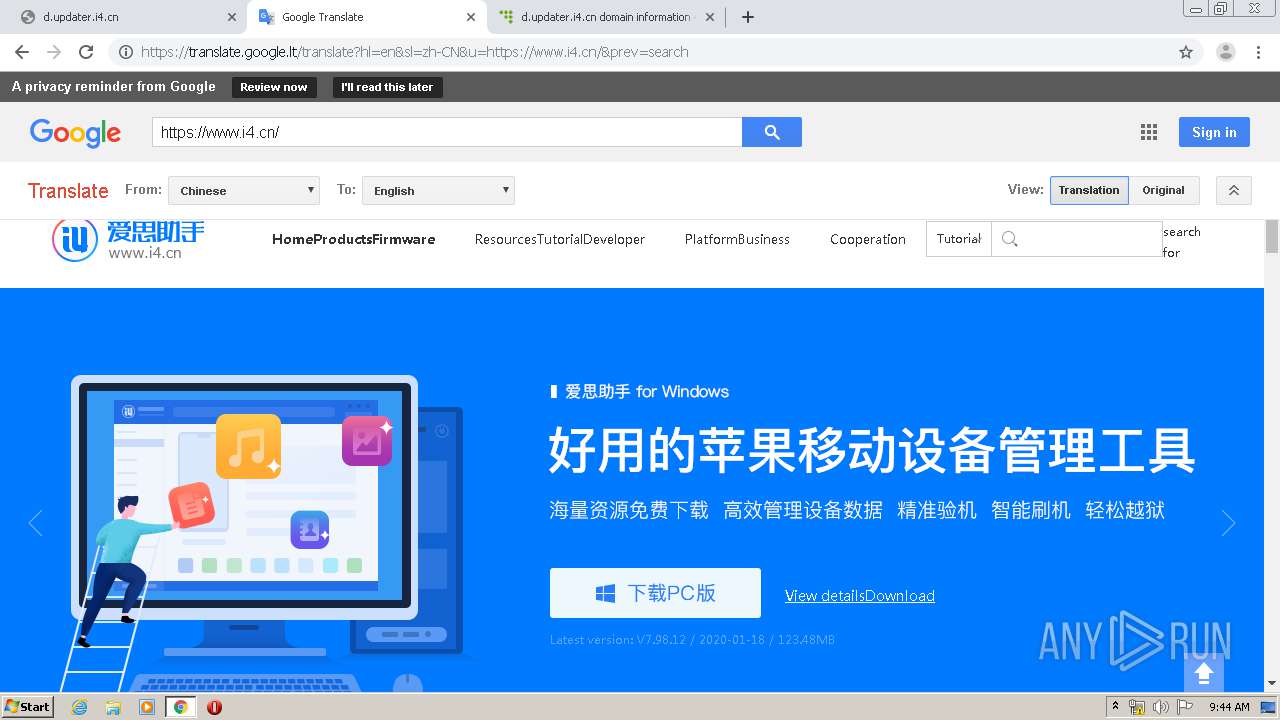Image resolution: width=1280 pixels, height=720 pixels.
Task: Focus the Google Translate URL input
Action: point(447,132)
